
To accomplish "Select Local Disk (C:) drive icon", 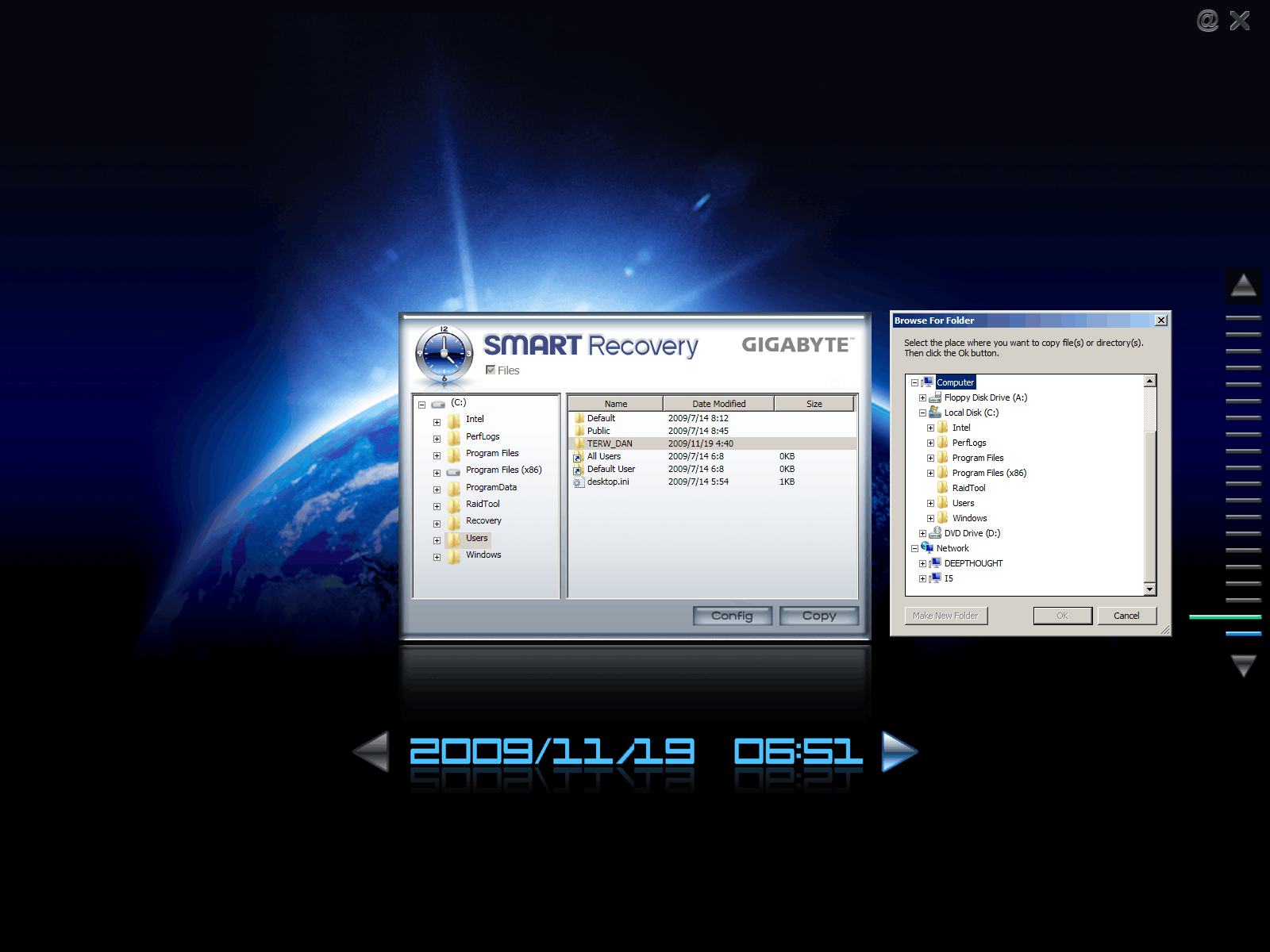I will (935, 413).
